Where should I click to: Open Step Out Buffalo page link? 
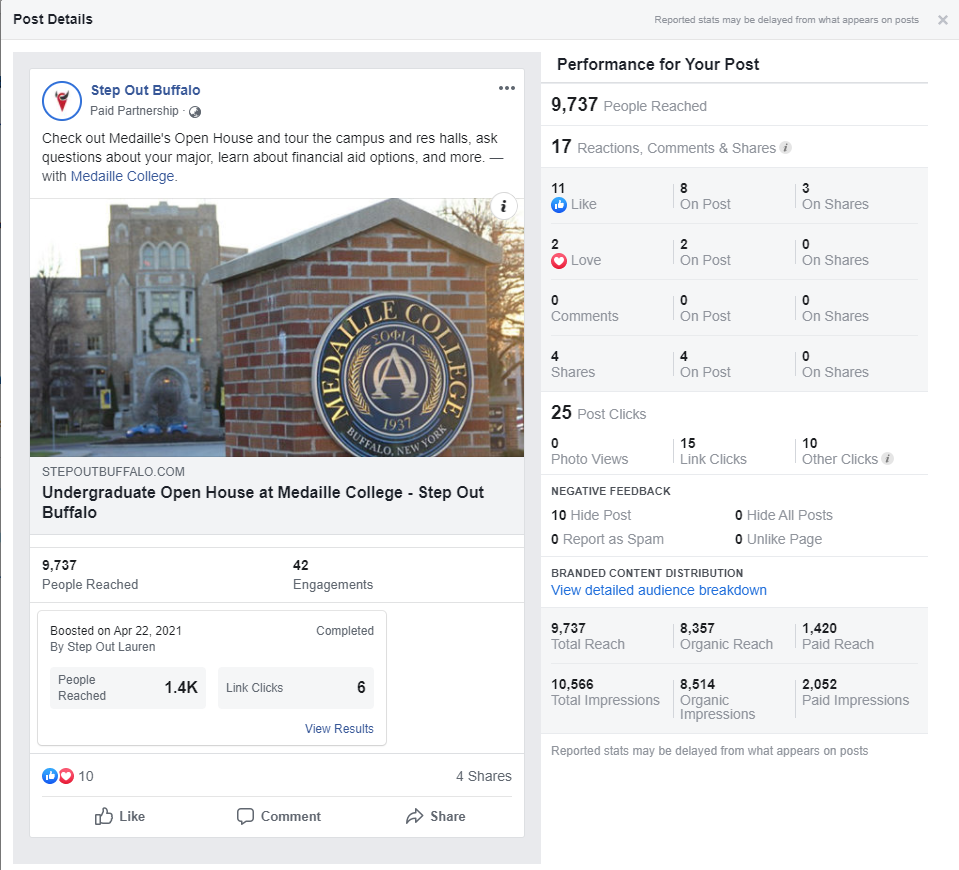tap(146, 90)
